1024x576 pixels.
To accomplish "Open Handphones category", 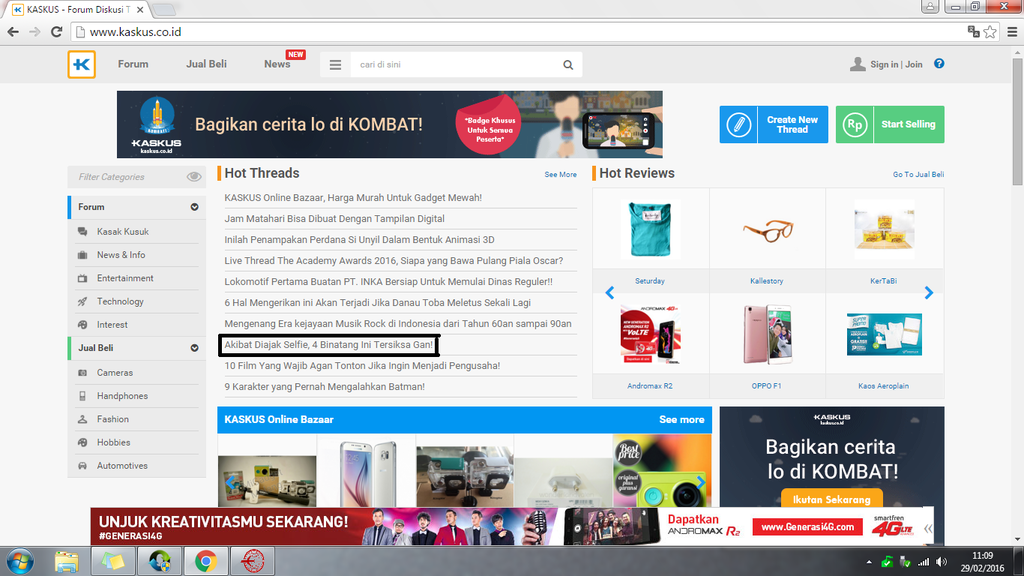I will [x=122, y=396].
